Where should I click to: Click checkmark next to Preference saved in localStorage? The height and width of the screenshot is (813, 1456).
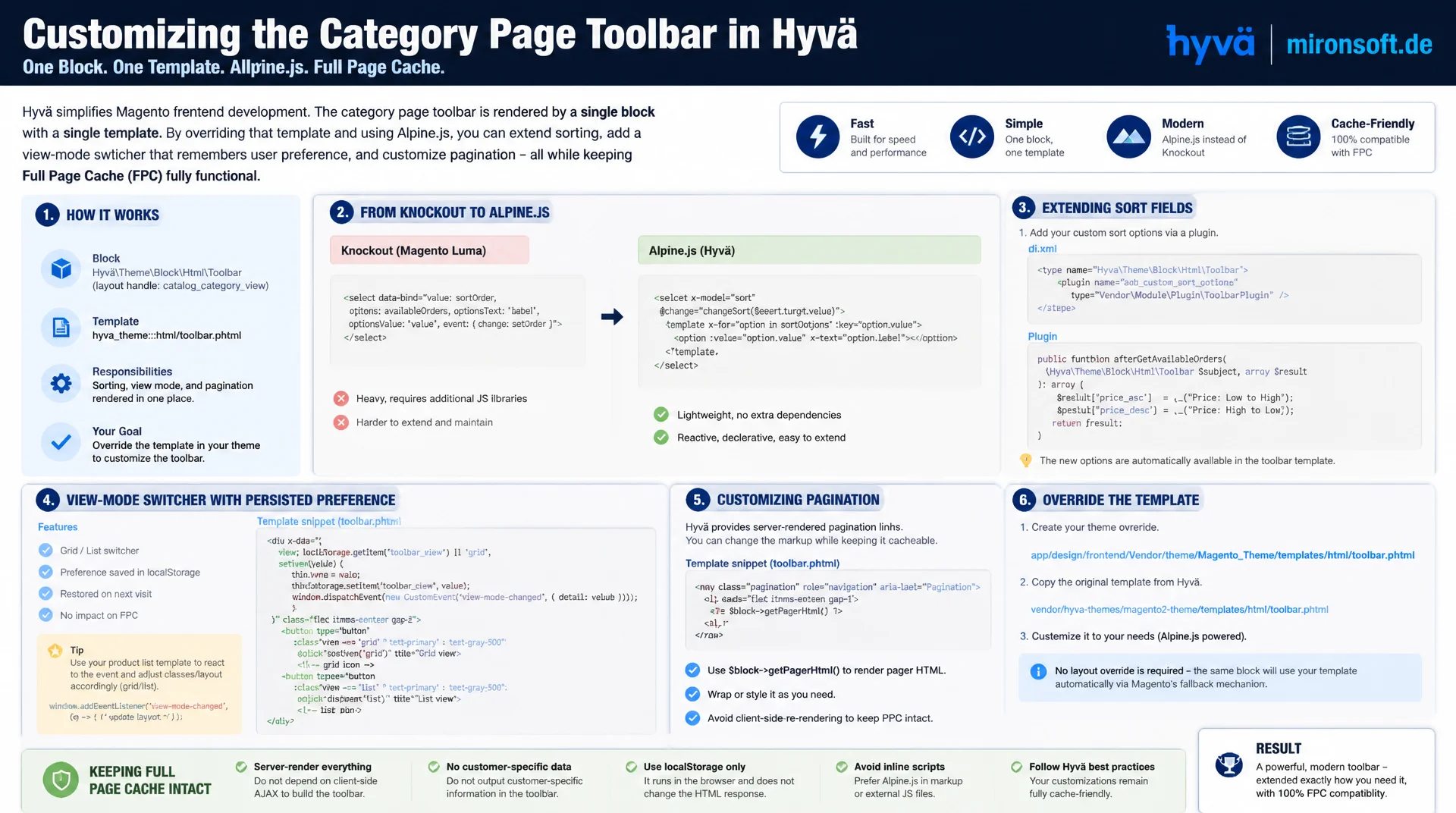point(45,572)
